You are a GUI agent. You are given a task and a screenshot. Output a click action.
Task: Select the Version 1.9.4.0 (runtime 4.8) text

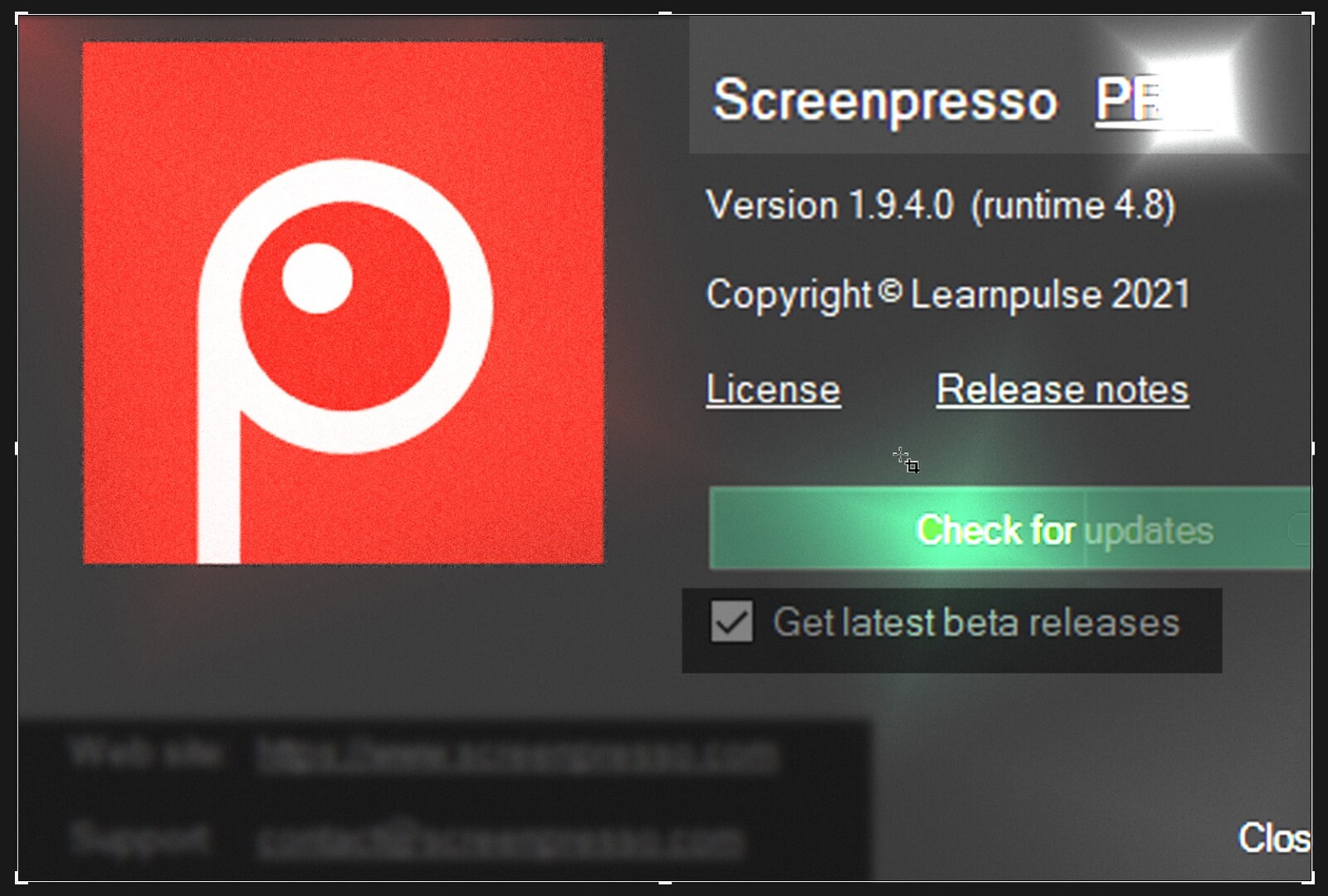tap(940, 205)
